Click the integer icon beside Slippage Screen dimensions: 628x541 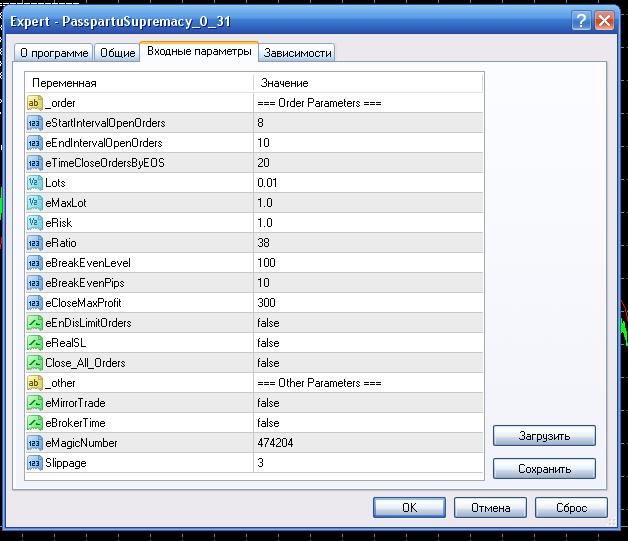tap(35, 463)
